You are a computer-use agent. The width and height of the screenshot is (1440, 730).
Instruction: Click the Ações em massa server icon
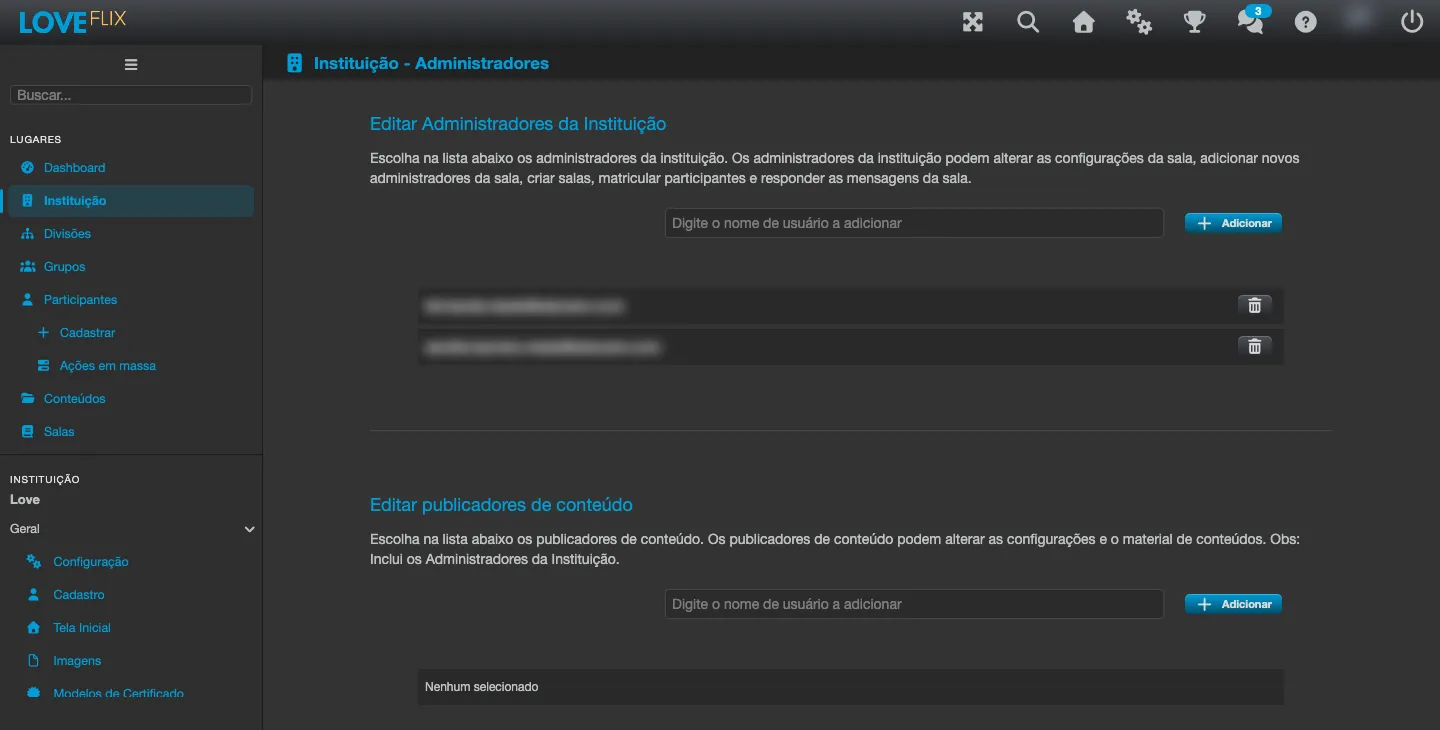point(43,366)
